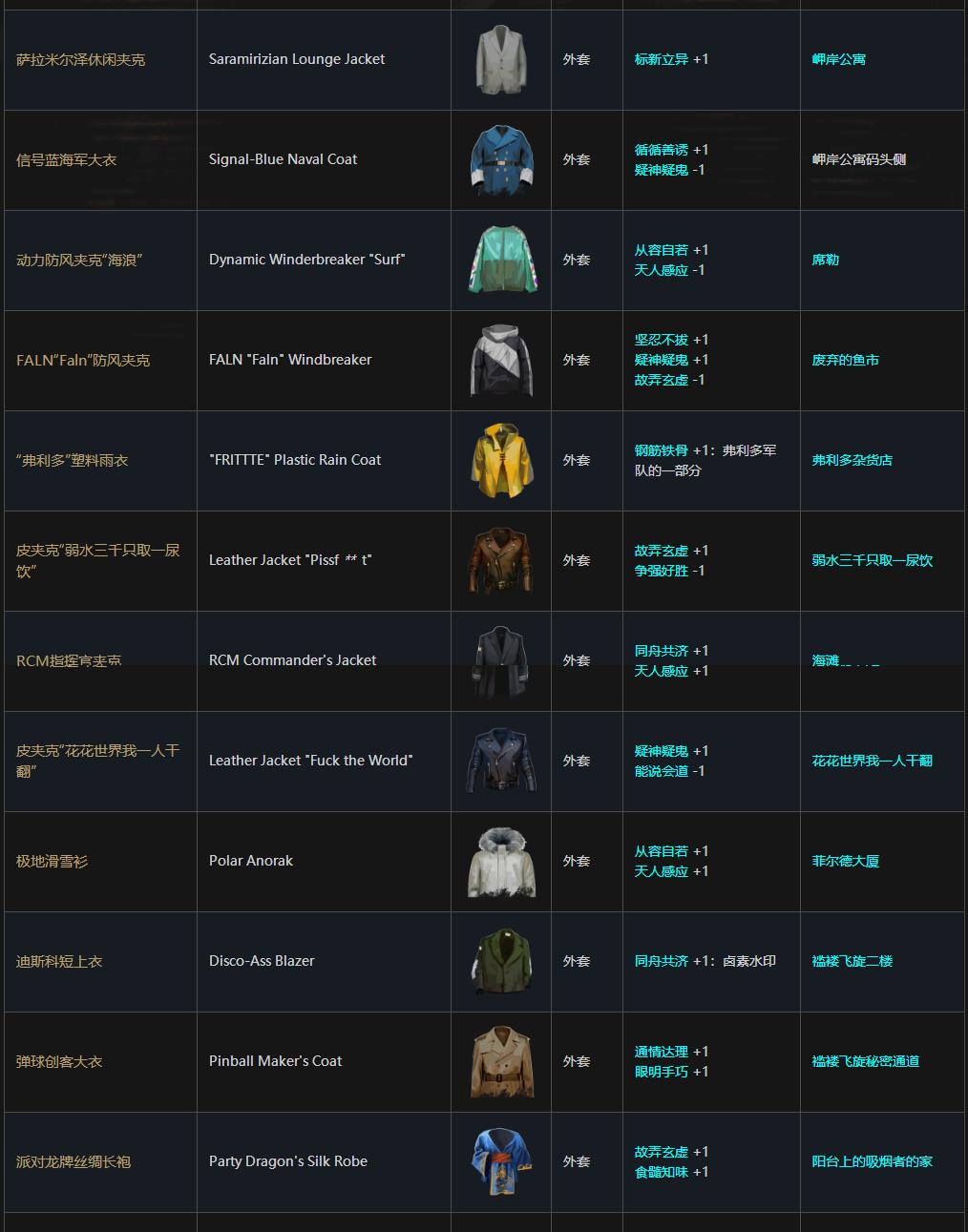Click the green Disco-Ass Blazer image
This screenshot has width=968, height=1232.
[x=501, y=962]
